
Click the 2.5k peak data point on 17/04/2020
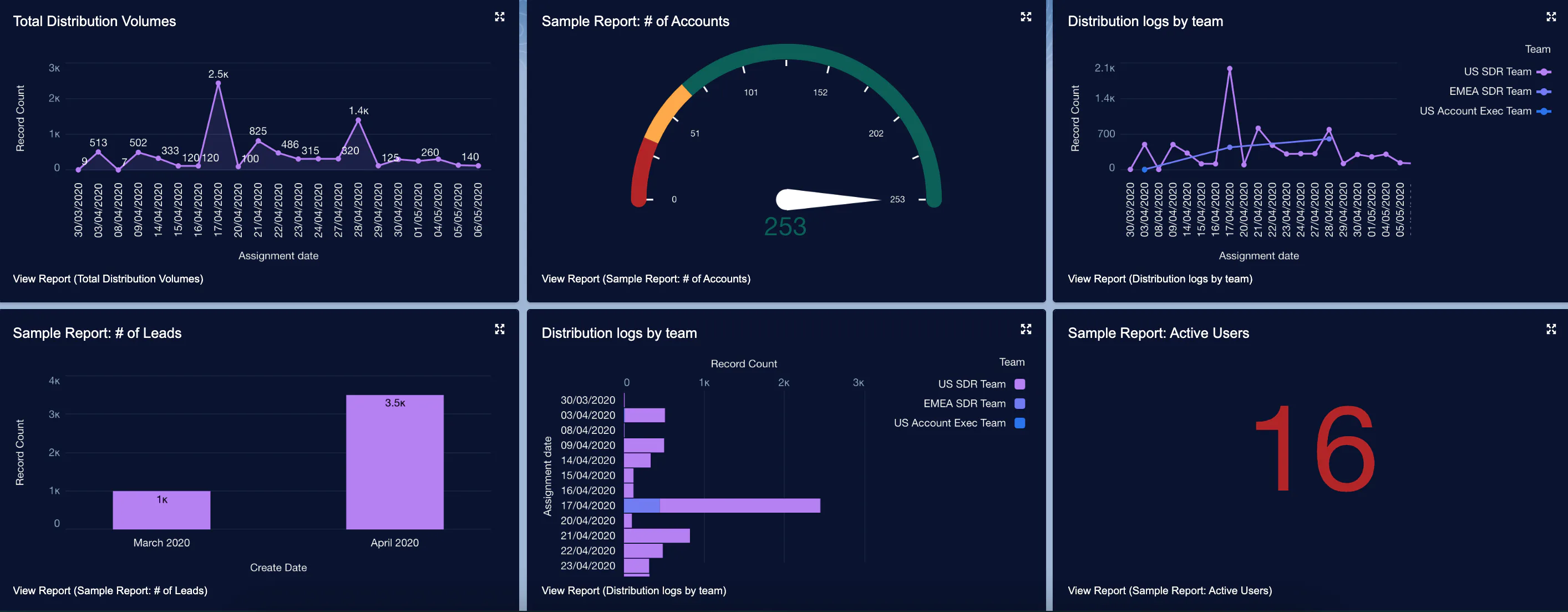pos(218,83)
